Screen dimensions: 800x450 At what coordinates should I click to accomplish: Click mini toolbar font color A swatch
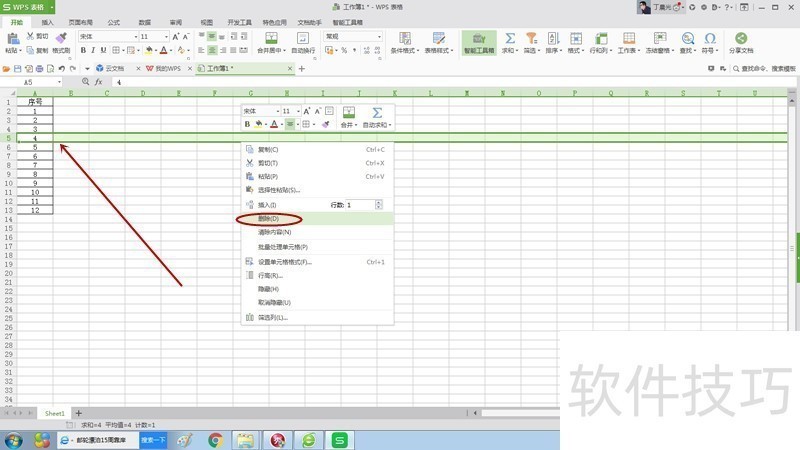274,124
